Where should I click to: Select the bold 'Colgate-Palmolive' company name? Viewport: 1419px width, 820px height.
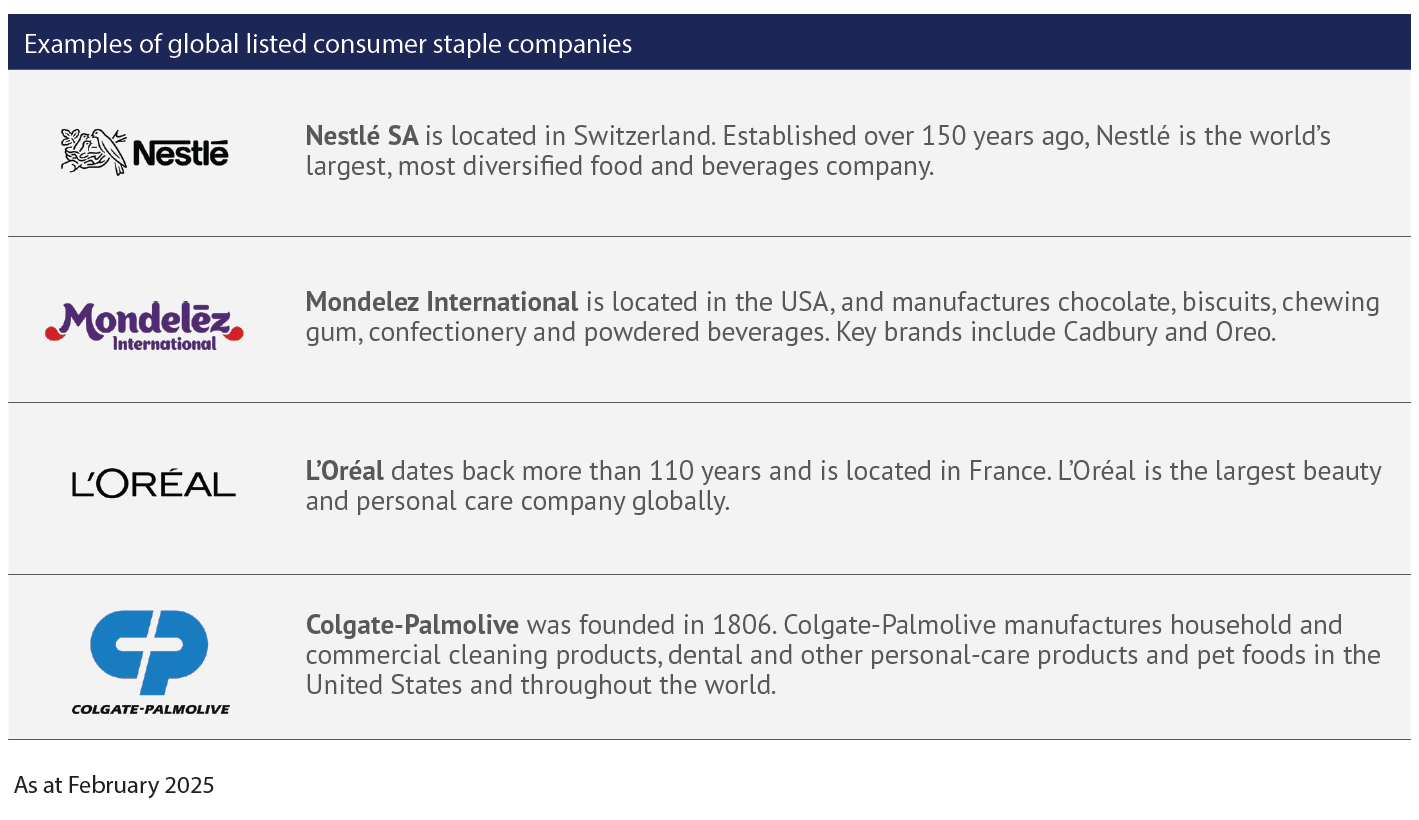(x=412, y=626)
